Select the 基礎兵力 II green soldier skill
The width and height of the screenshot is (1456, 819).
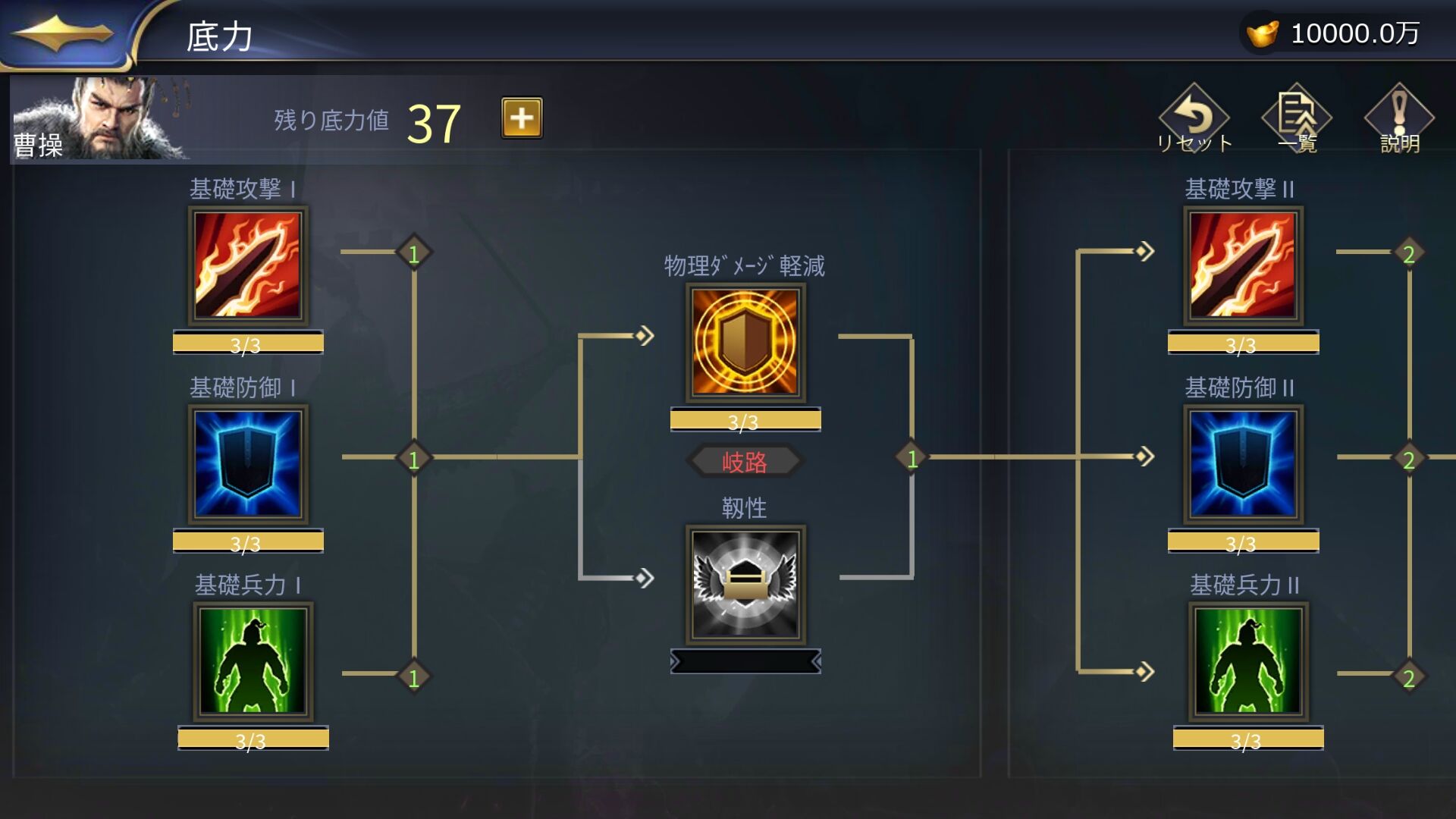(x=1247, y=662)
